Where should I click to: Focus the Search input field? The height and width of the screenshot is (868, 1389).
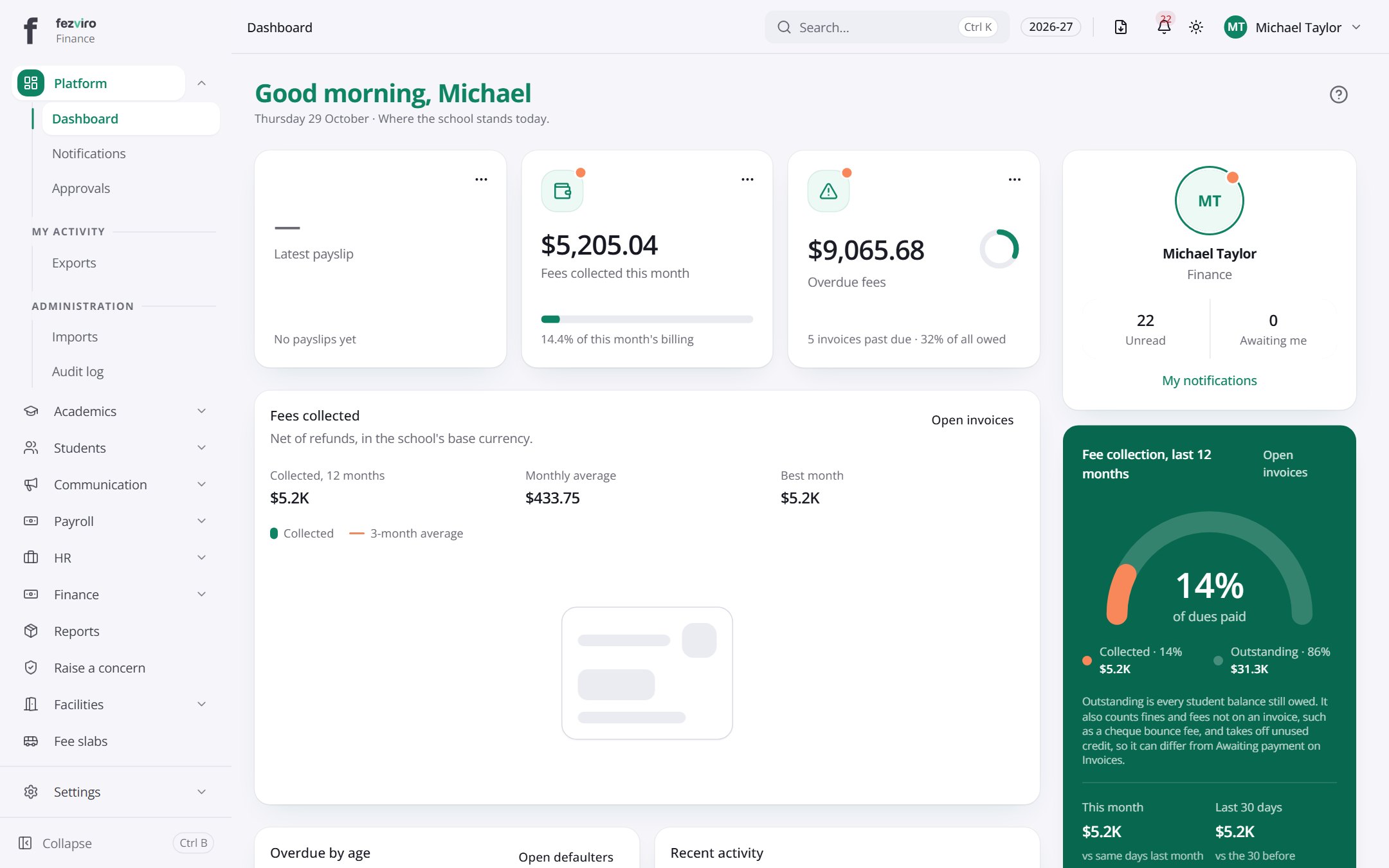pos(887,27)
